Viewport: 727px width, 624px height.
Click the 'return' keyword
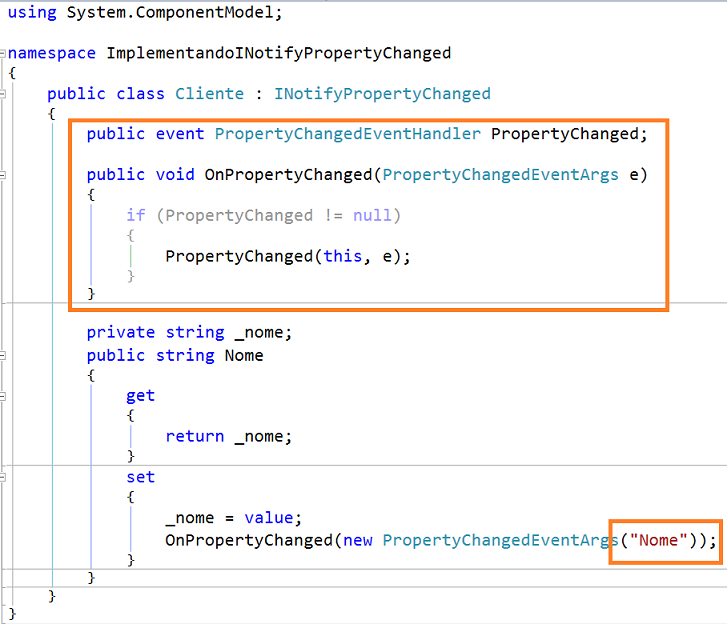195,437
